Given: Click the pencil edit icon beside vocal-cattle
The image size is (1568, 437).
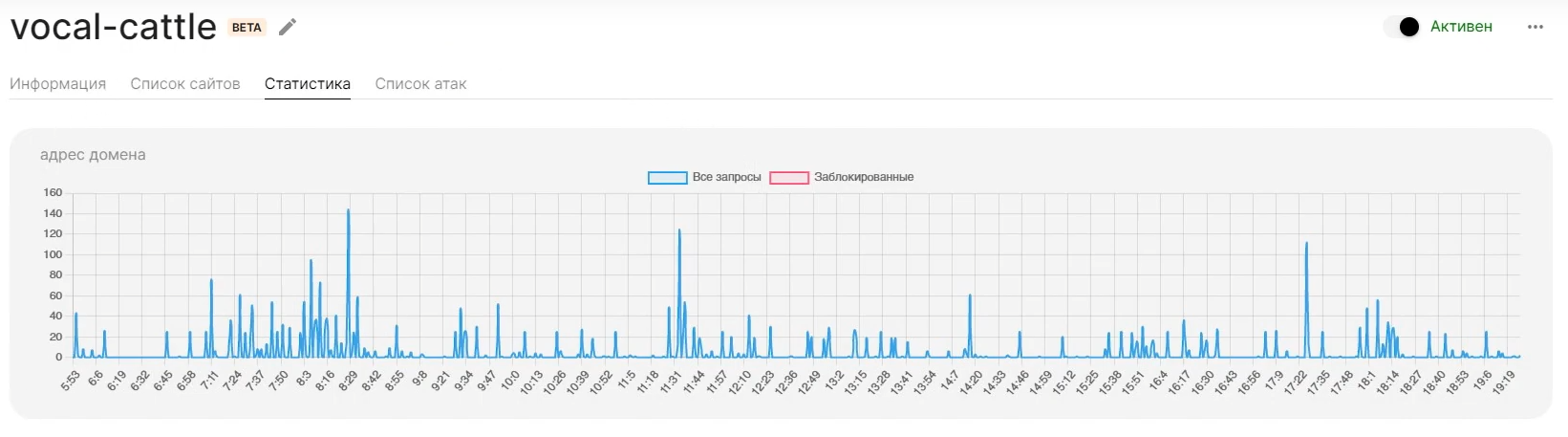Looking at the screenshot, I should pos(288,27).
